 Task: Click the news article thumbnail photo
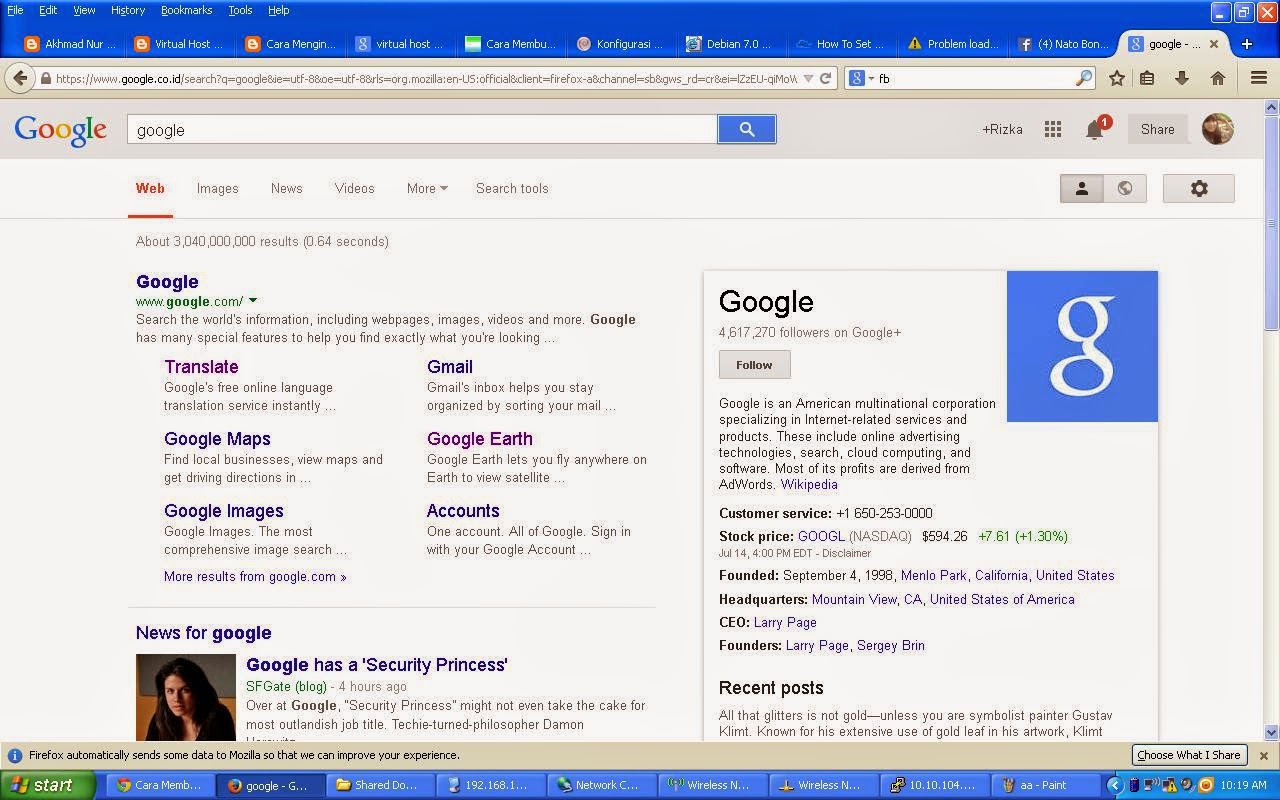point(186,697)
